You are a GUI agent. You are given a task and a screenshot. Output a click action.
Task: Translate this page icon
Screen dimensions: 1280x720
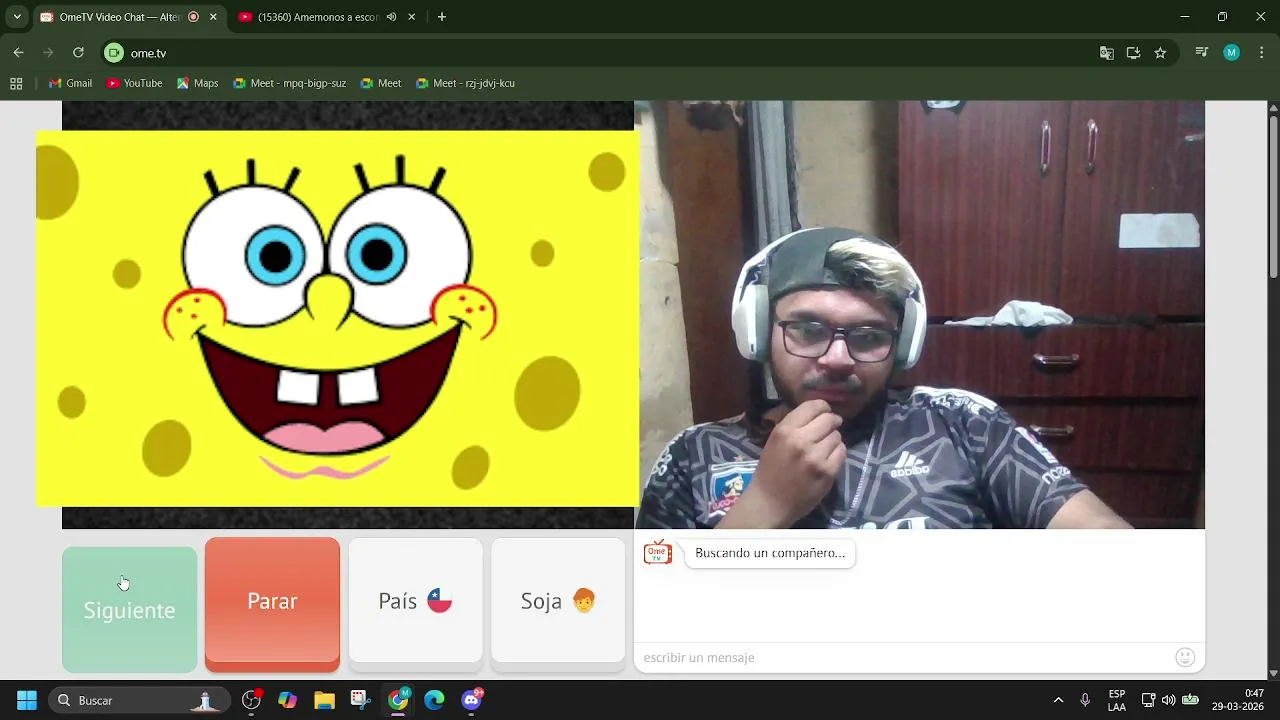[x=1106, y=53]
